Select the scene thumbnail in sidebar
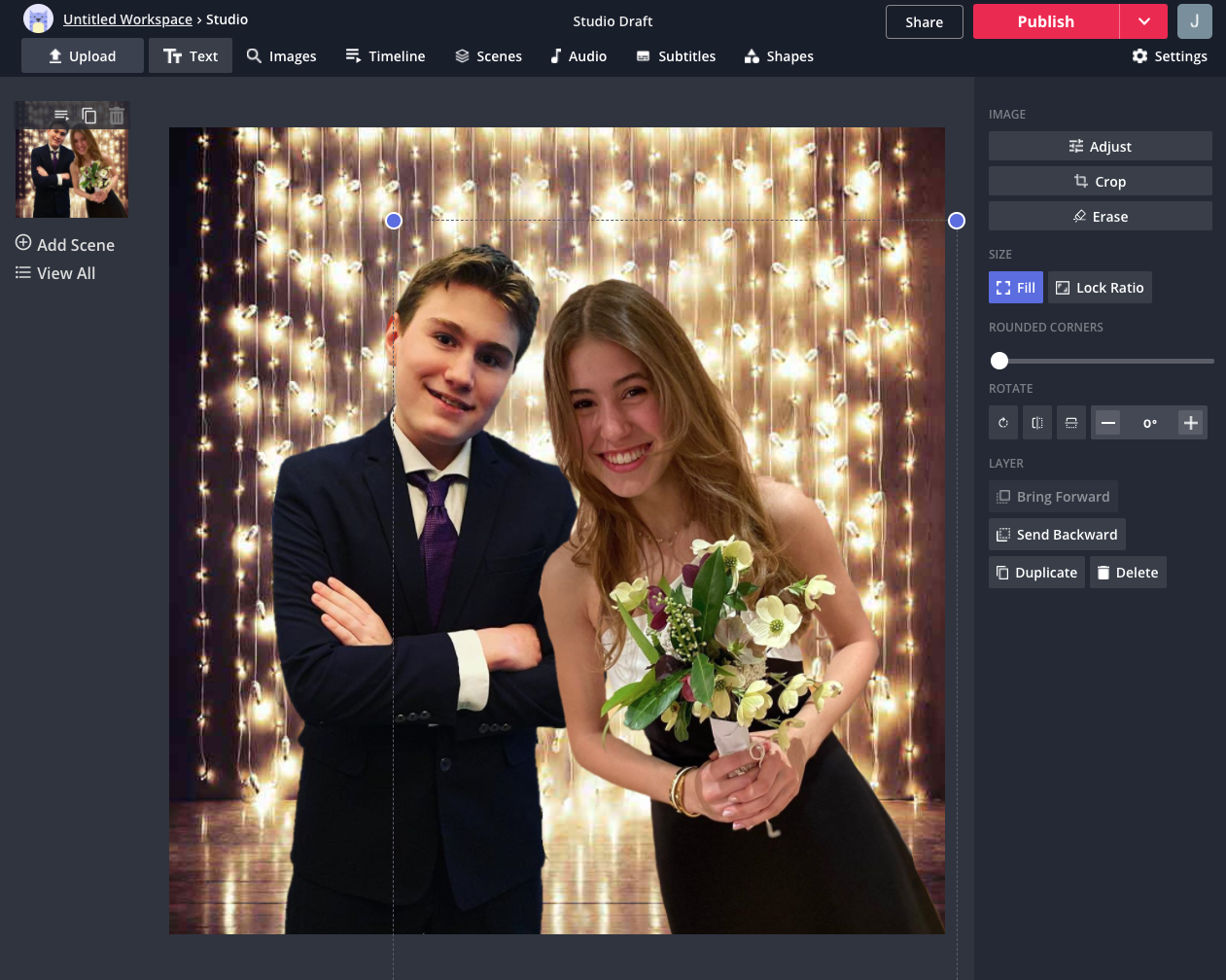The image size is (1226, 980). pos(72,172)
